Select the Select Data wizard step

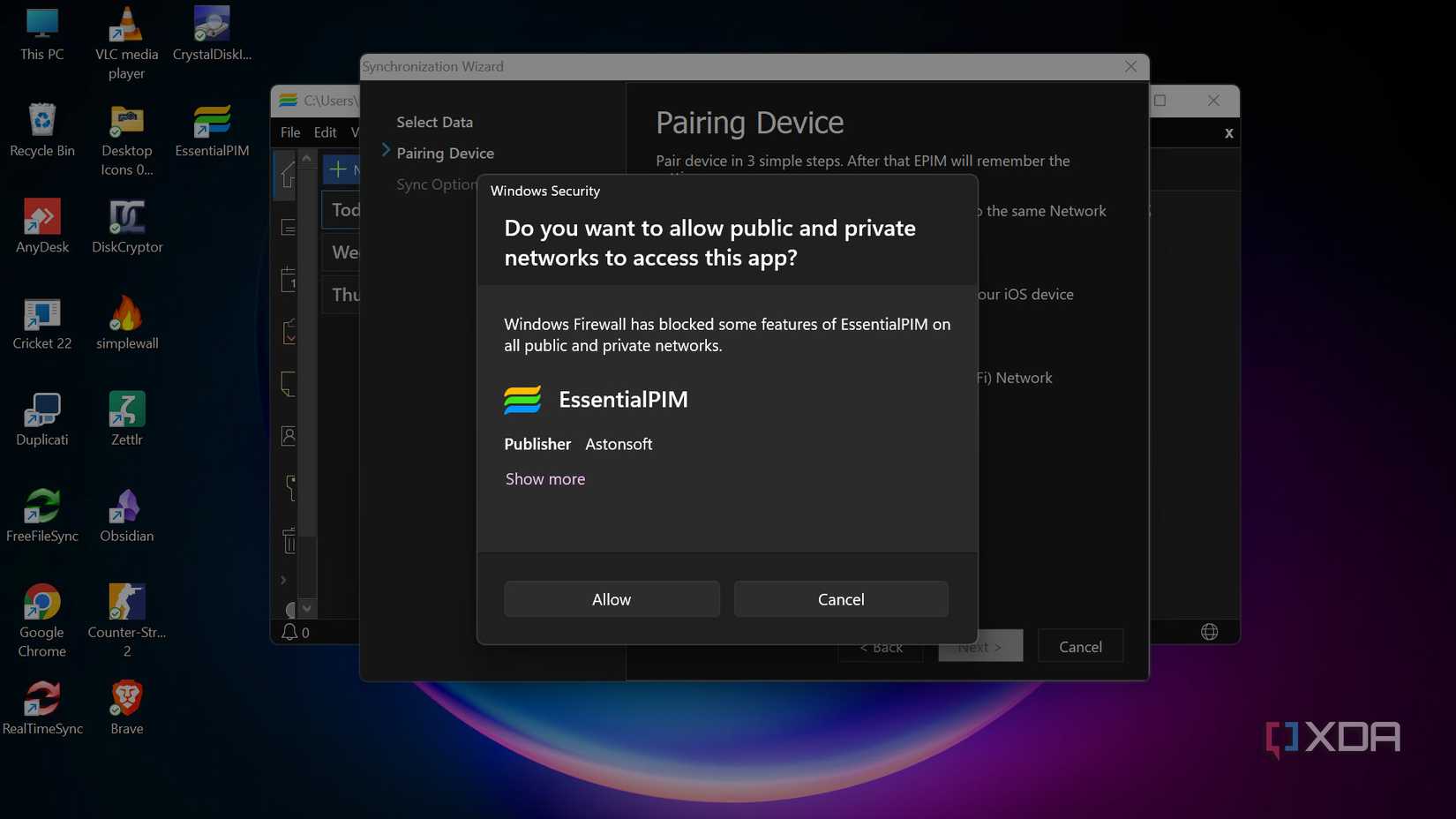click(x=434, y=122)
